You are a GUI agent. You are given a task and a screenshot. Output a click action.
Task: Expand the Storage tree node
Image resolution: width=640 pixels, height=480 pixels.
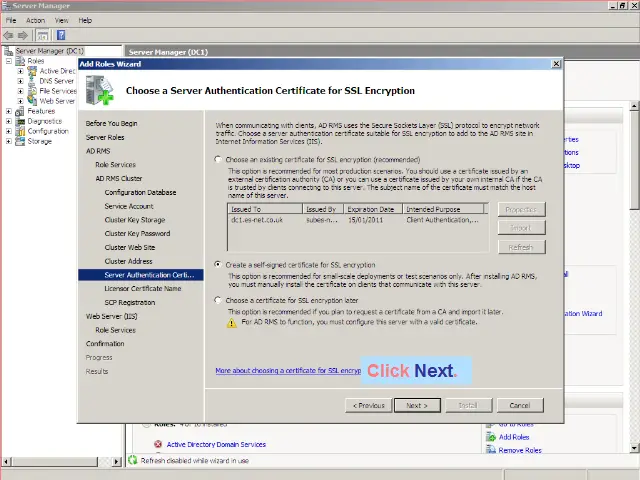[x=9, y=141]
